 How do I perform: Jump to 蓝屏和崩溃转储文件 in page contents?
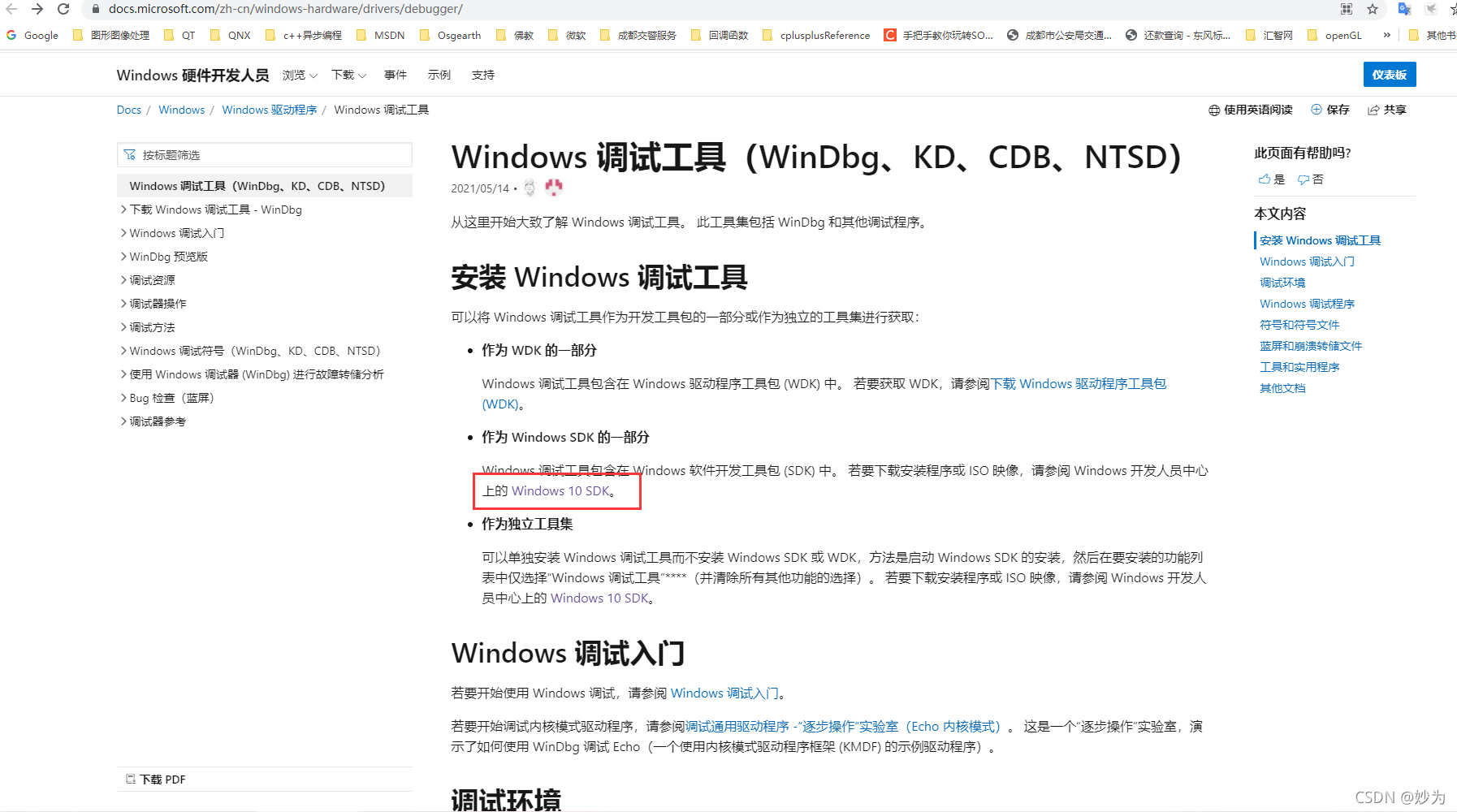pyautogui.click(x=1311, y=346)
